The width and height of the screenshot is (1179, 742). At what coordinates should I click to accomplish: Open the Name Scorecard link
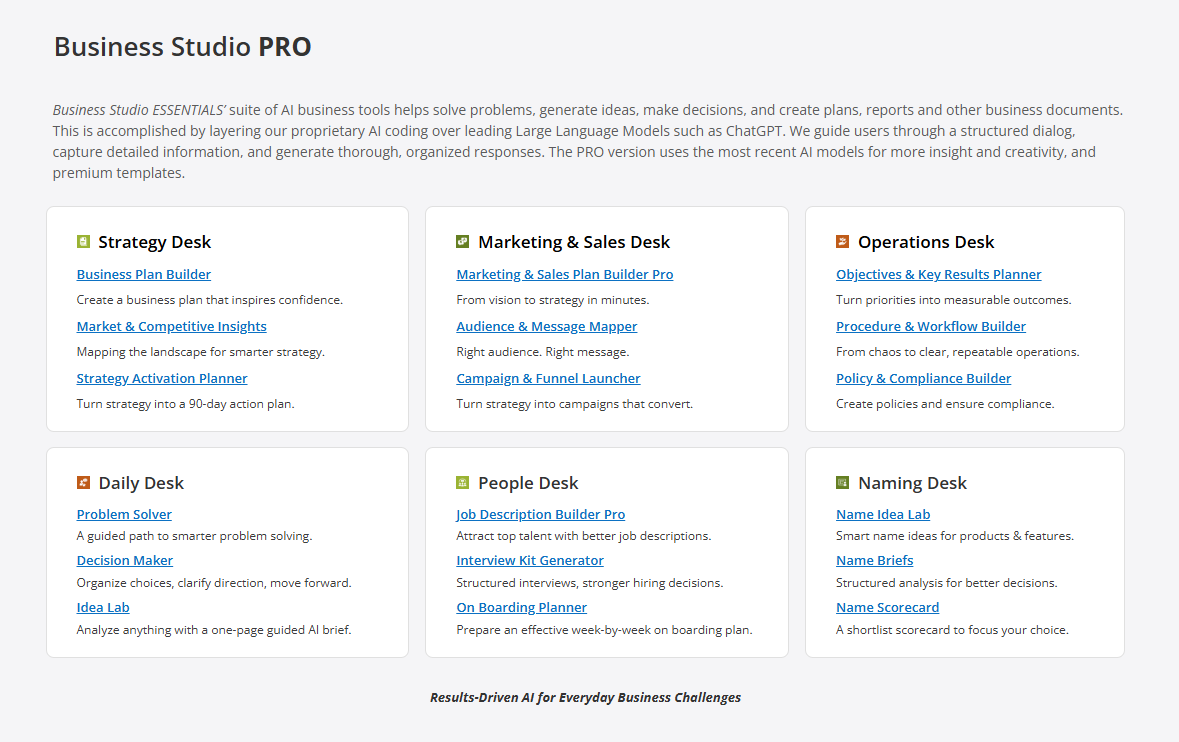pos(887,607)
